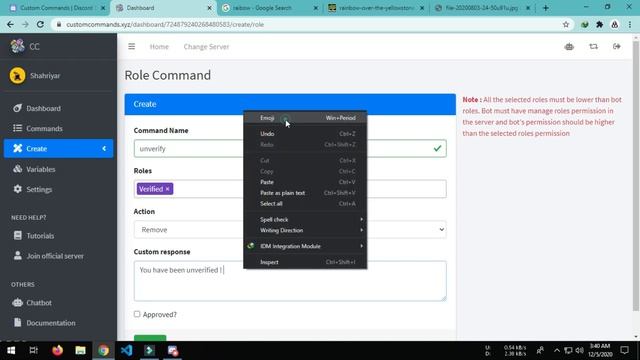Click the Chrome taskbar icon
The height and width of the screenshot is (360, 640).
point(103,350)
